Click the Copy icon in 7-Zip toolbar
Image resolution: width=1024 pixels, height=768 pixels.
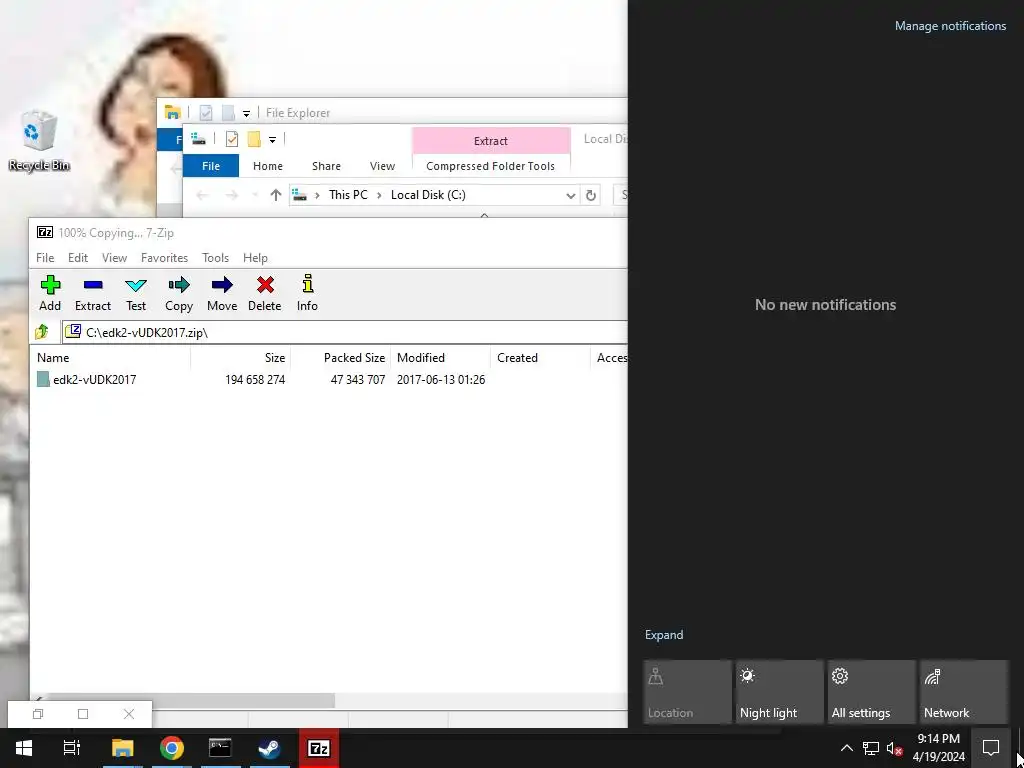pyautogui.click(x=178, y=293)
